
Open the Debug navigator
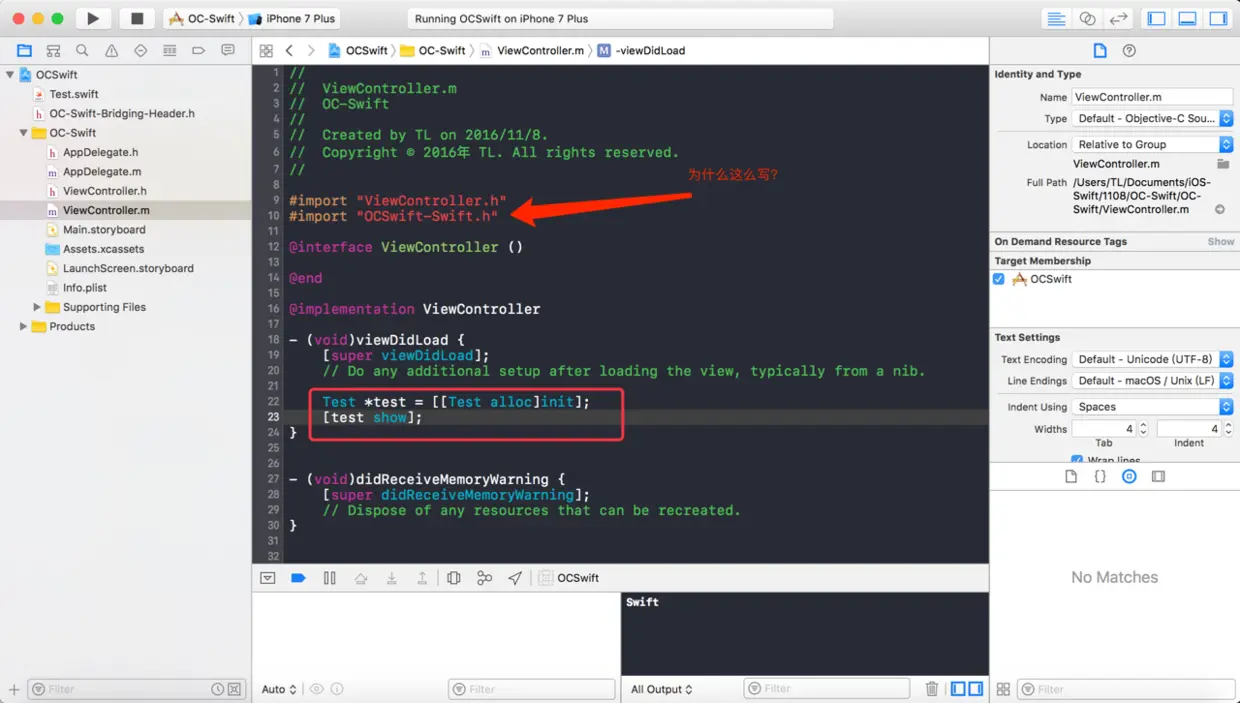(x=170, y=50)
